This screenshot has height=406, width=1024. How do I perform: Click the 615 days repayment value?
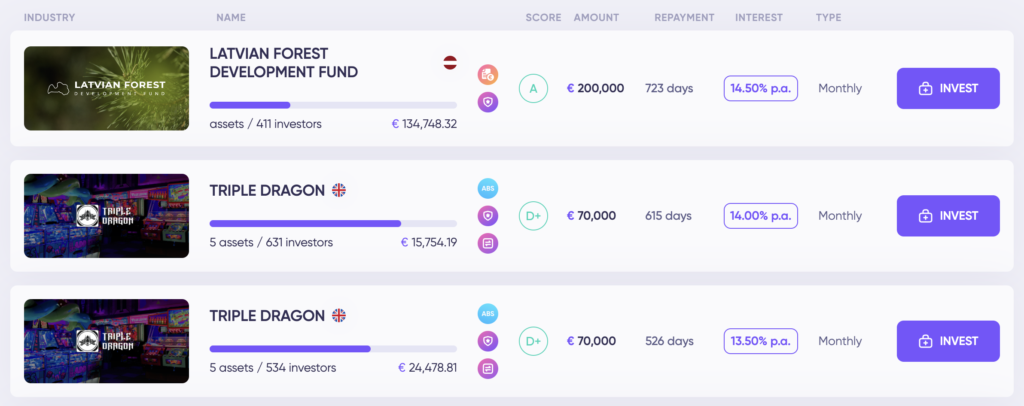coord(669,216)
